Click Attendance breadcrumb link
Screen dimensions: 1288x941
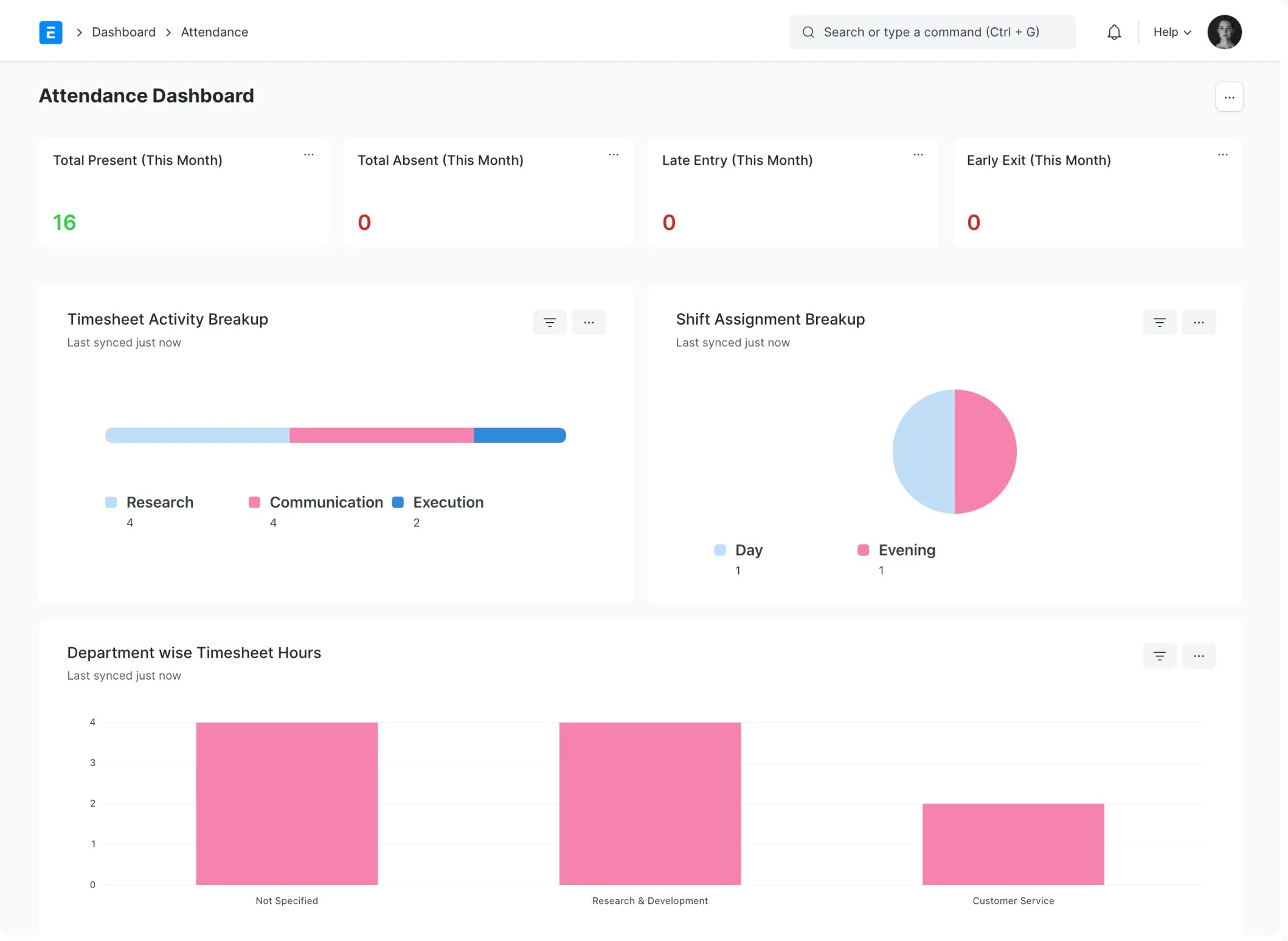pyautogui.click(x=214, y=32)
